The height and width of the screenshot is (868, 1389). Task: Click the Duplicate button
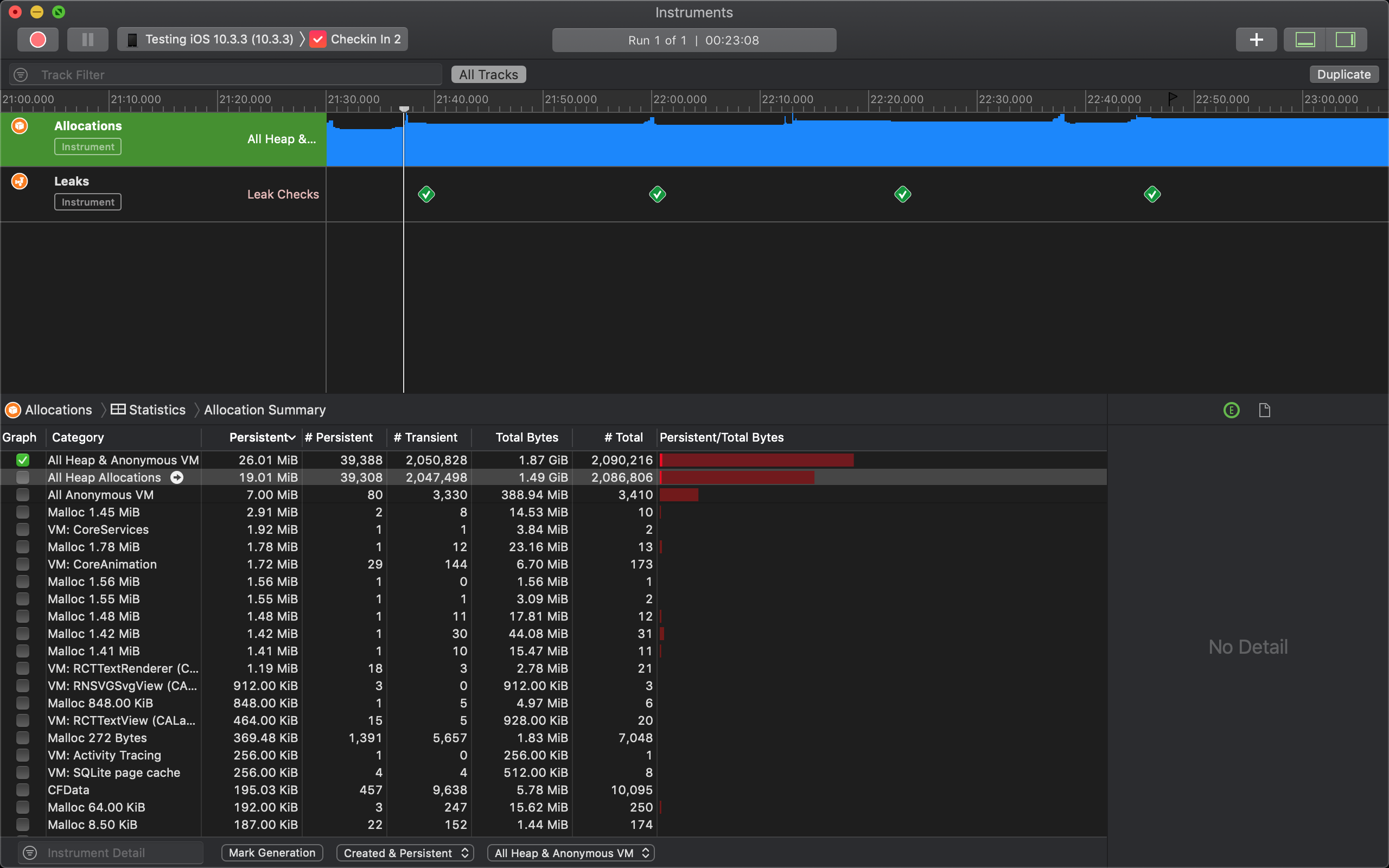pyautogui.click(x=1343, y=75)
